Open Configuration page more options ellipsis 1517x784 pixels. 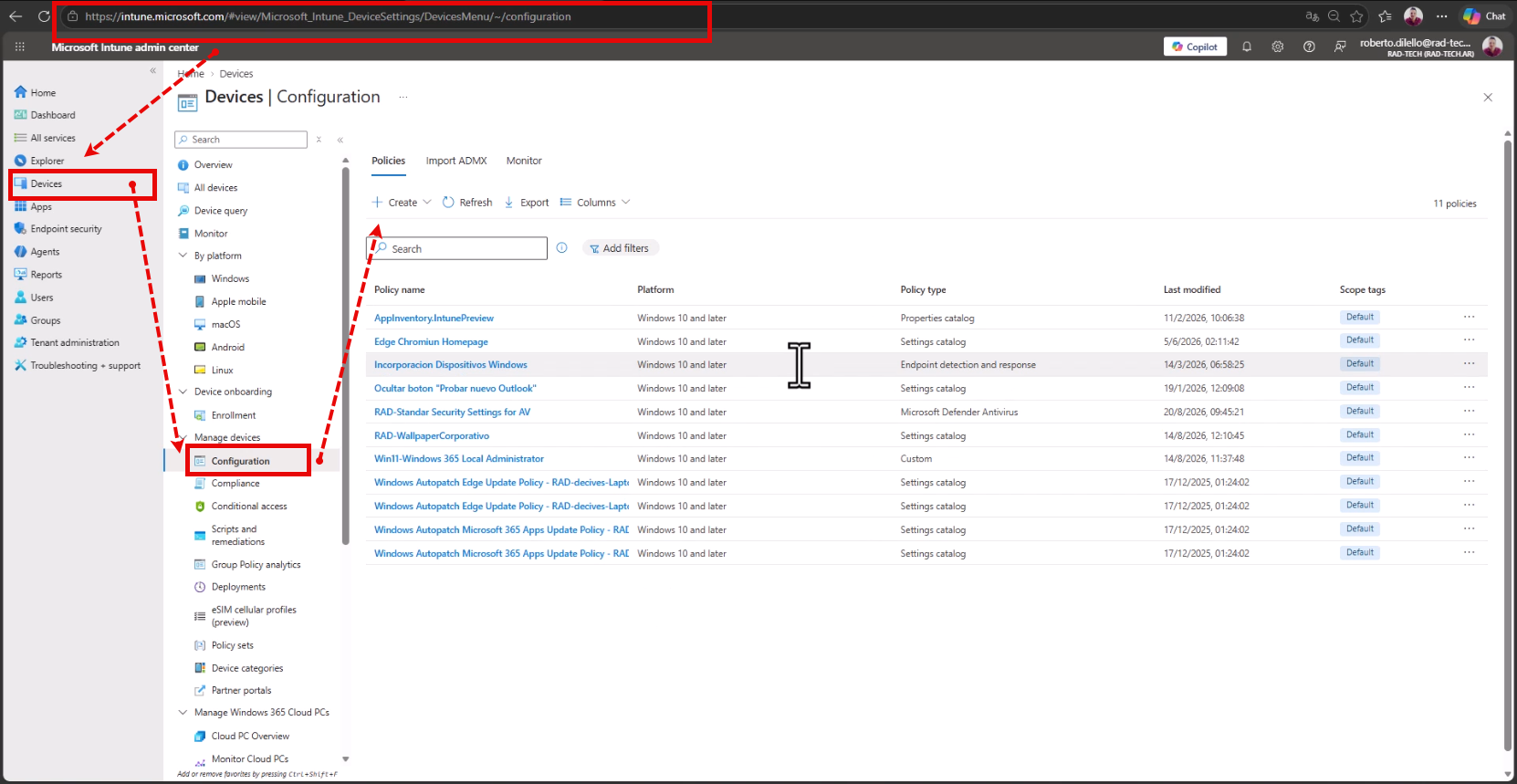click(x=403, y=97)
